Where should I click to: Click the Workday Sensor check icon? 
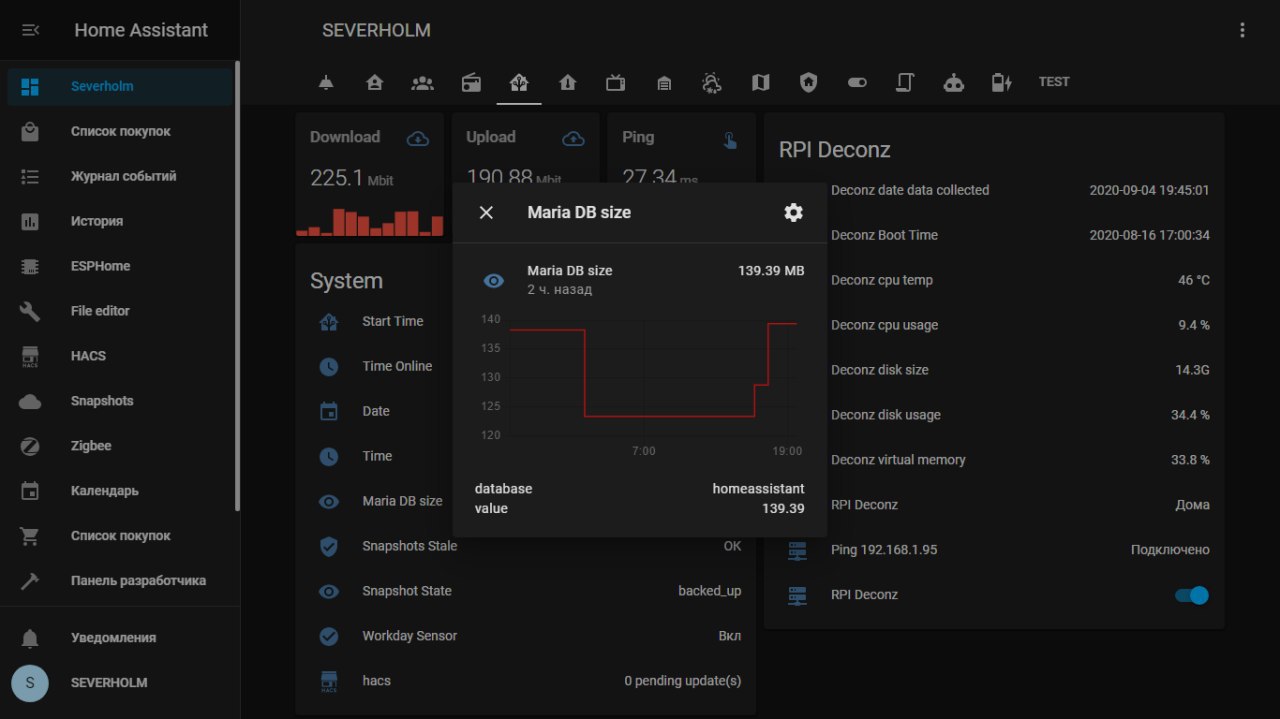[329, 637]
